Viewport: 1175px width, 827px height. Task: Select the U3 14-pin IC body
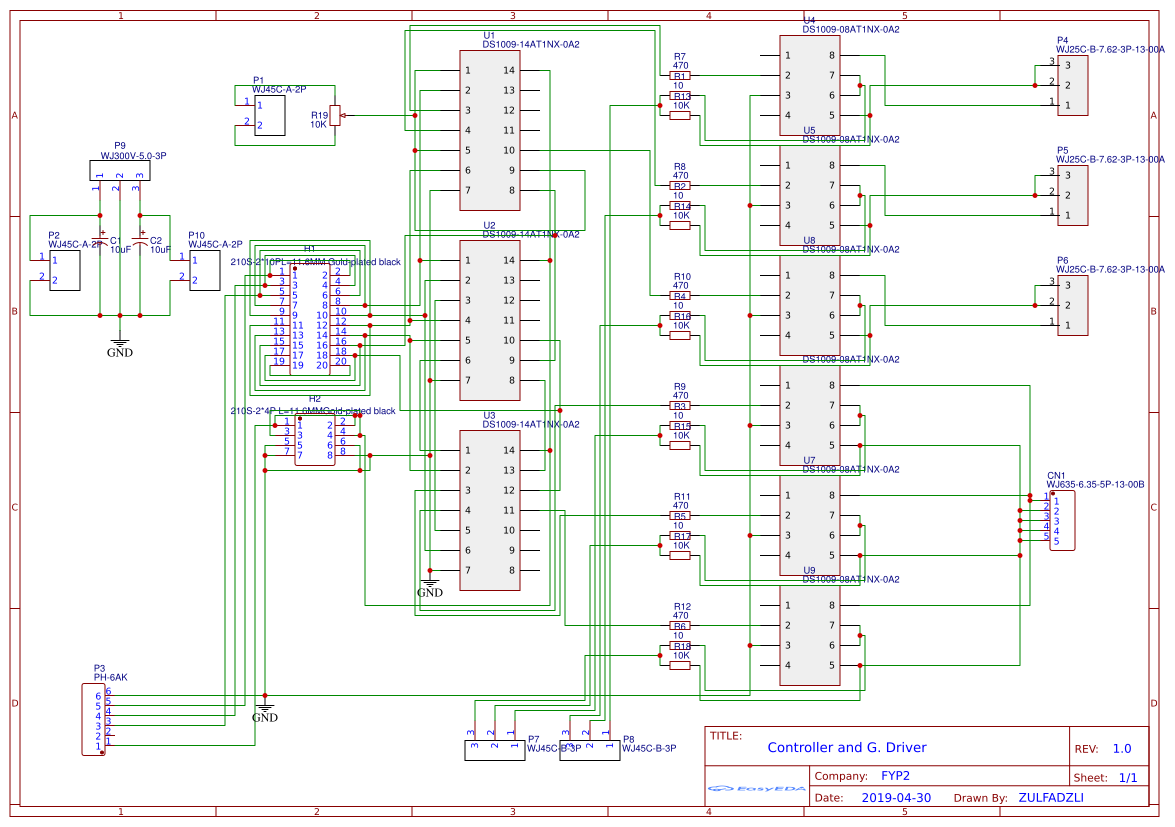(x=489, y=510)
